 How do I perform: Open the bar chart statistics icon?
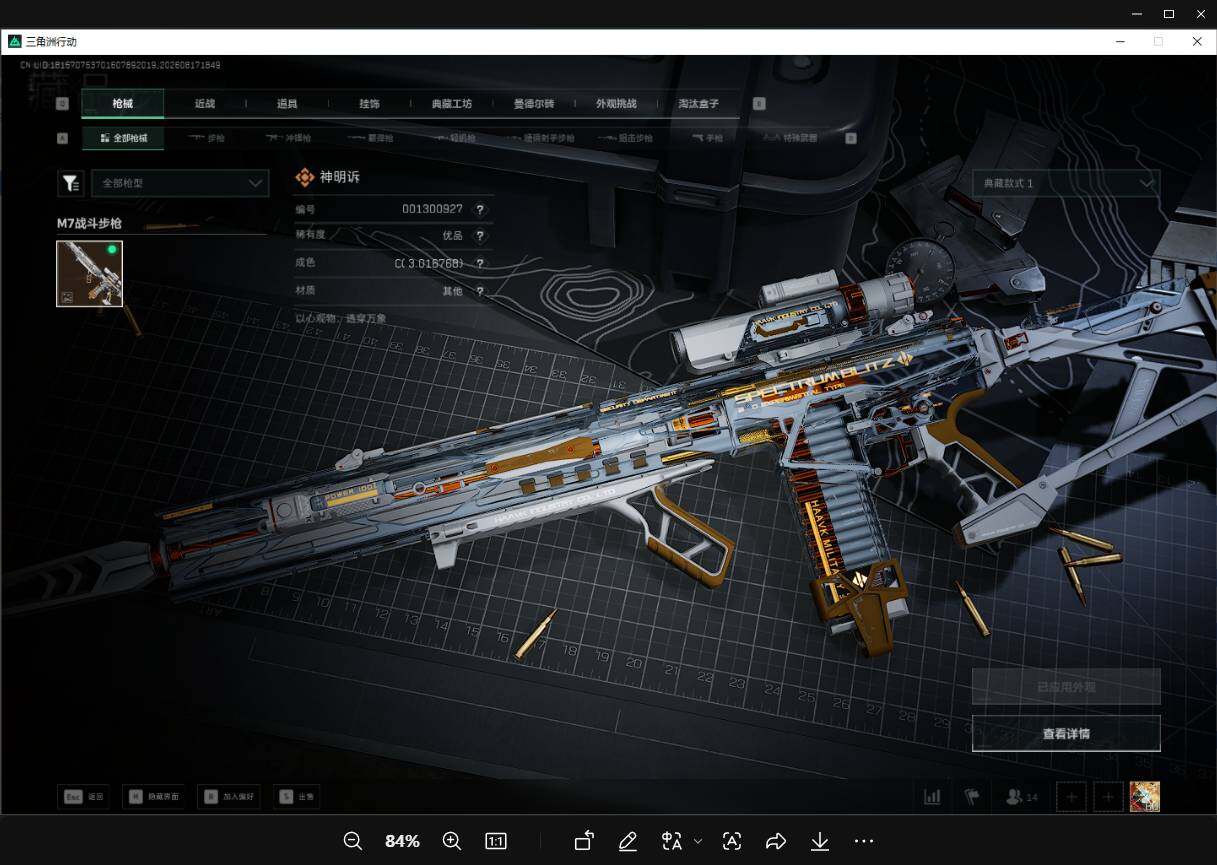click(932, 797)
